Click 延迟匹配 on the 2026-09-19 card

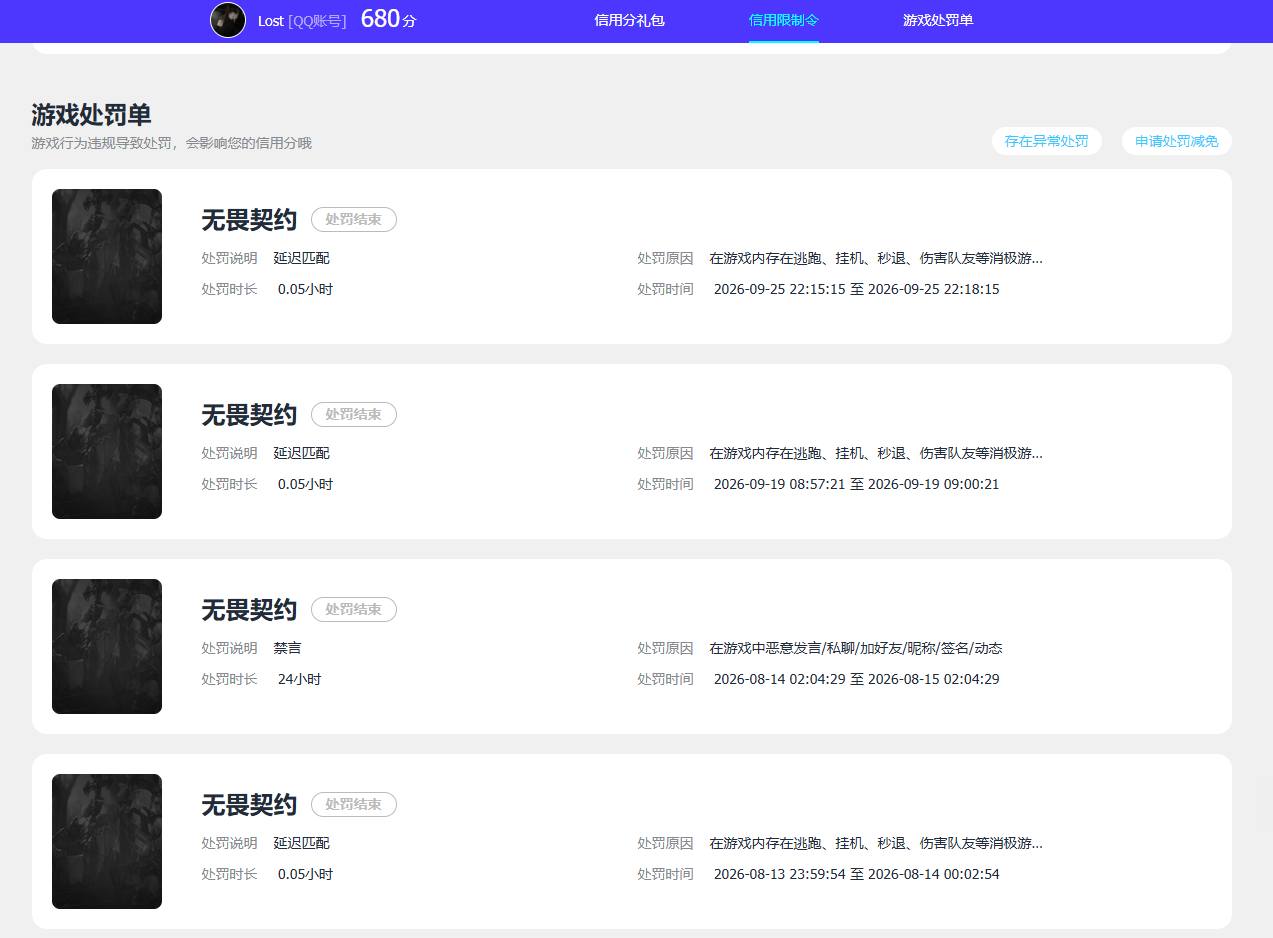tap(301, 453)
